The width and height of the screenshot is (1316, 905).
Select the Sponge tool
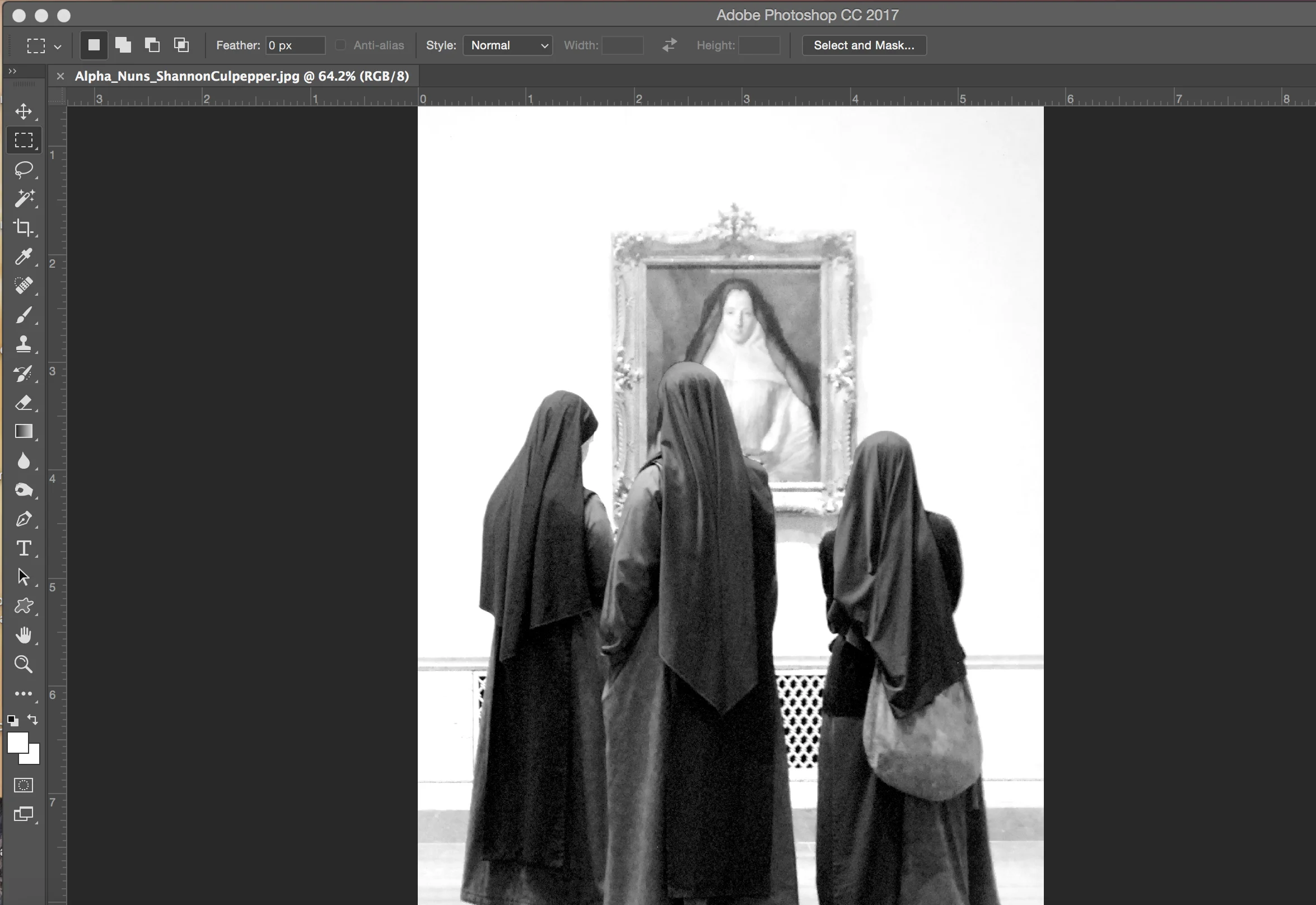(x=24, y=490)
